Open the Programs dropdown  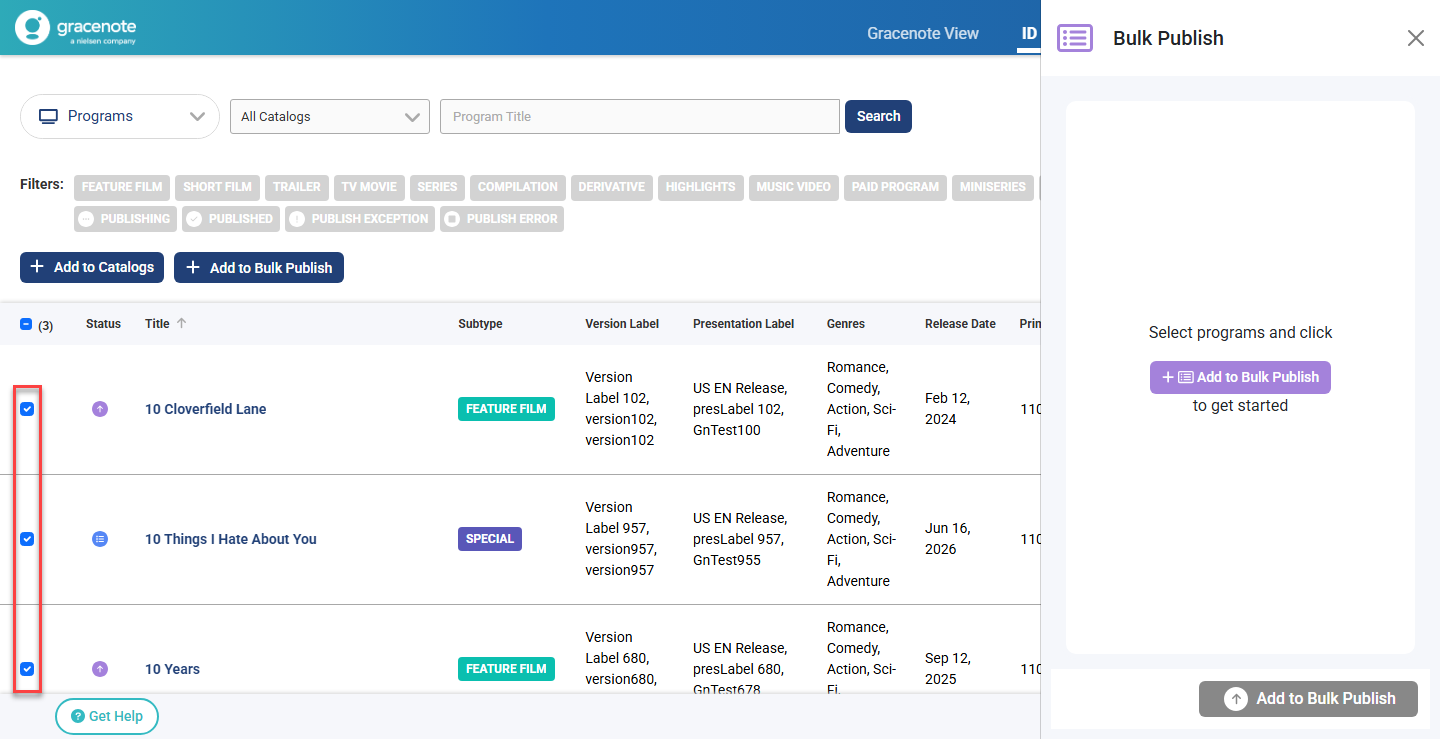[x=120, y=116]
